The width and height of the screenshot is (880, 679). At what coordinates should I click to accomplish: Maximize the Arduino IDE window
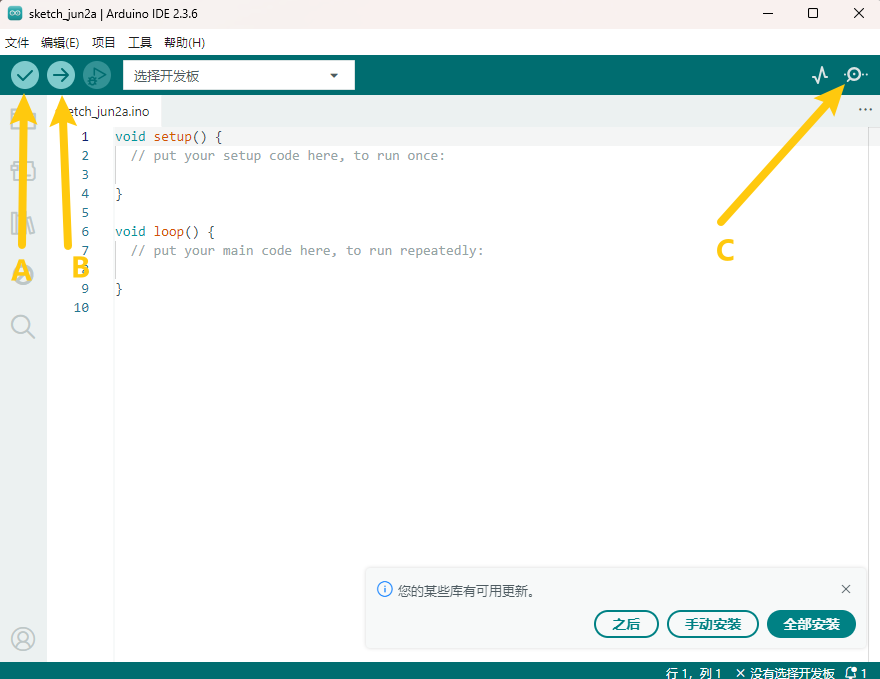[813, 13]
